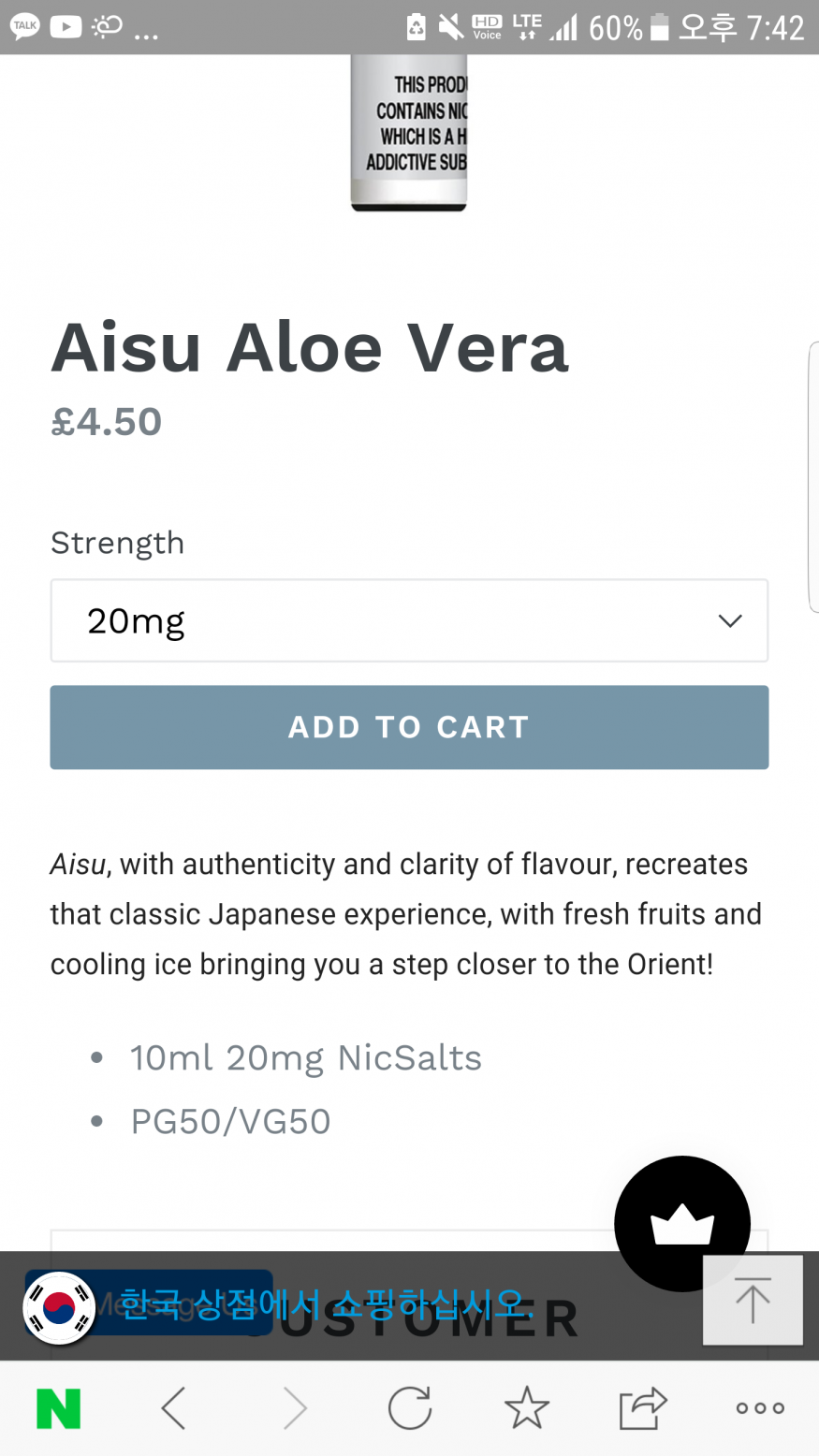Screen dimensions: 819x1456
Task: Go back with the browser back arrow
Action: coord(174,1407)
